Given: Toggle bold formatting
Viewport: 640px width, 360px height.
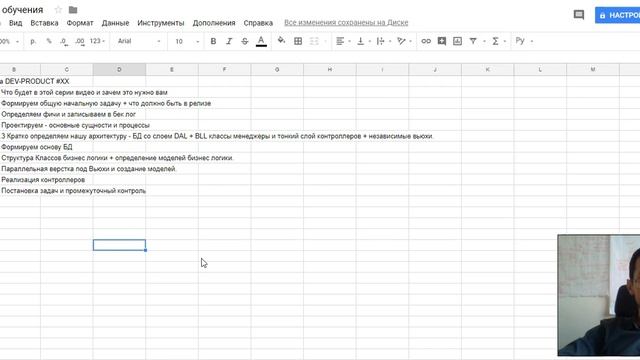Looking at the screenshot, I should (x=213, y=41).
